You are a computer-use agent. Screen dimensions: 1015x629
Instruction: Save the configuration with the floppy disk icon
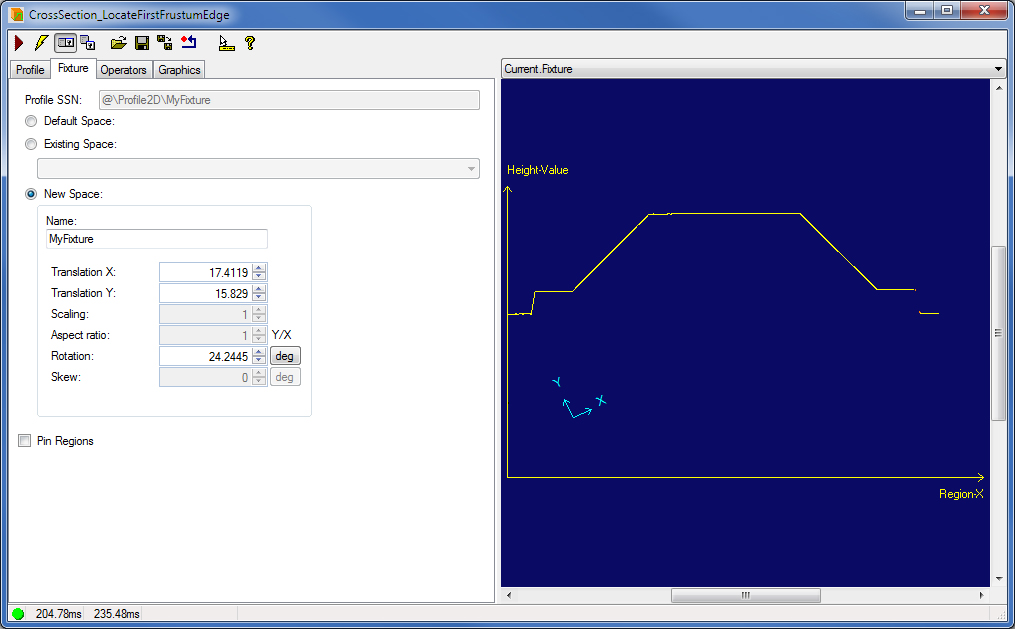click(142, 42)
